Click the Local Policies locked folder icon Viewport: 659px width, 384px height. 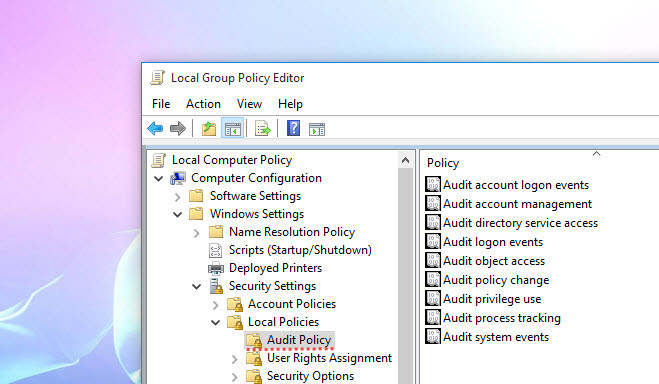235,322
